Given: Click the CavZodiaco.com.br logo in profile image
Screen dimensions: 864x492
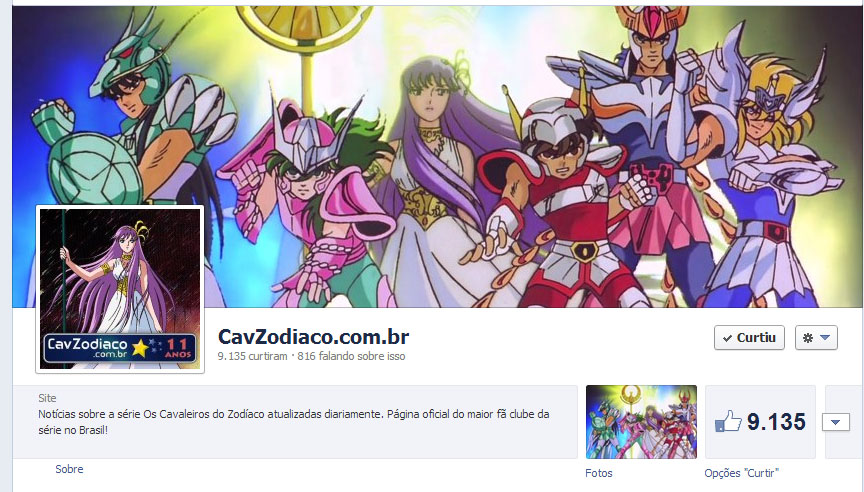Looking at the screenshot, I should [88, 348].
